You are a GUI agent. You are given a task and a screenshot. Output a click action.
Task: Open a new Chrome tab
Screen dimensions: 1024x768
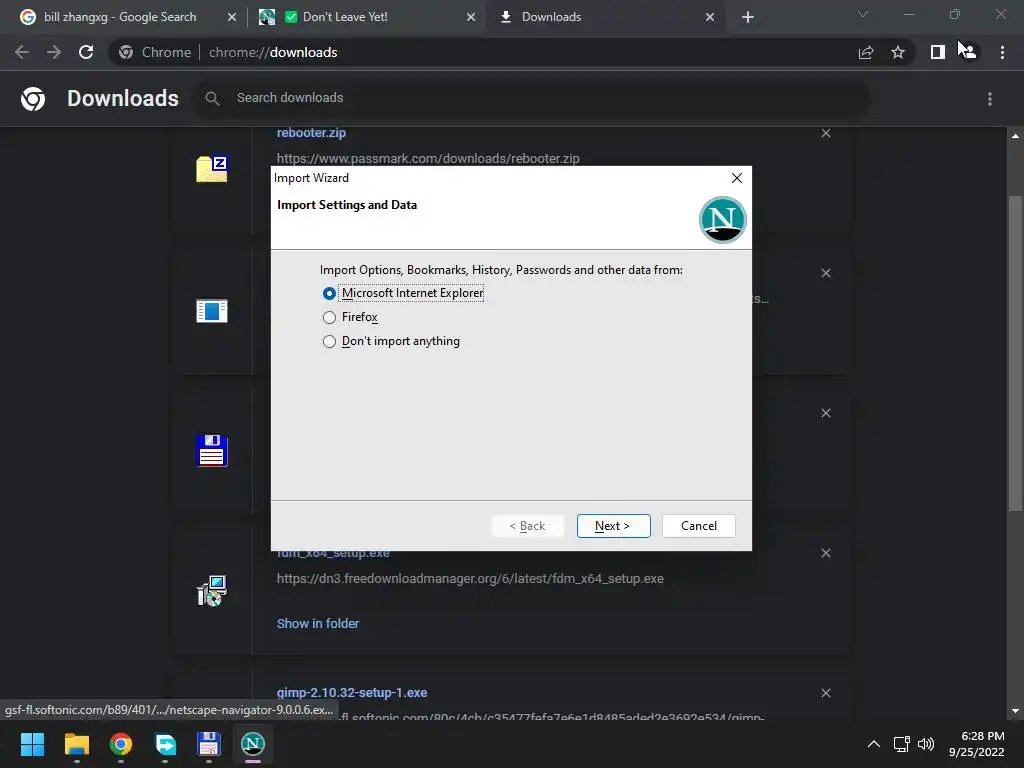[748, 17]
